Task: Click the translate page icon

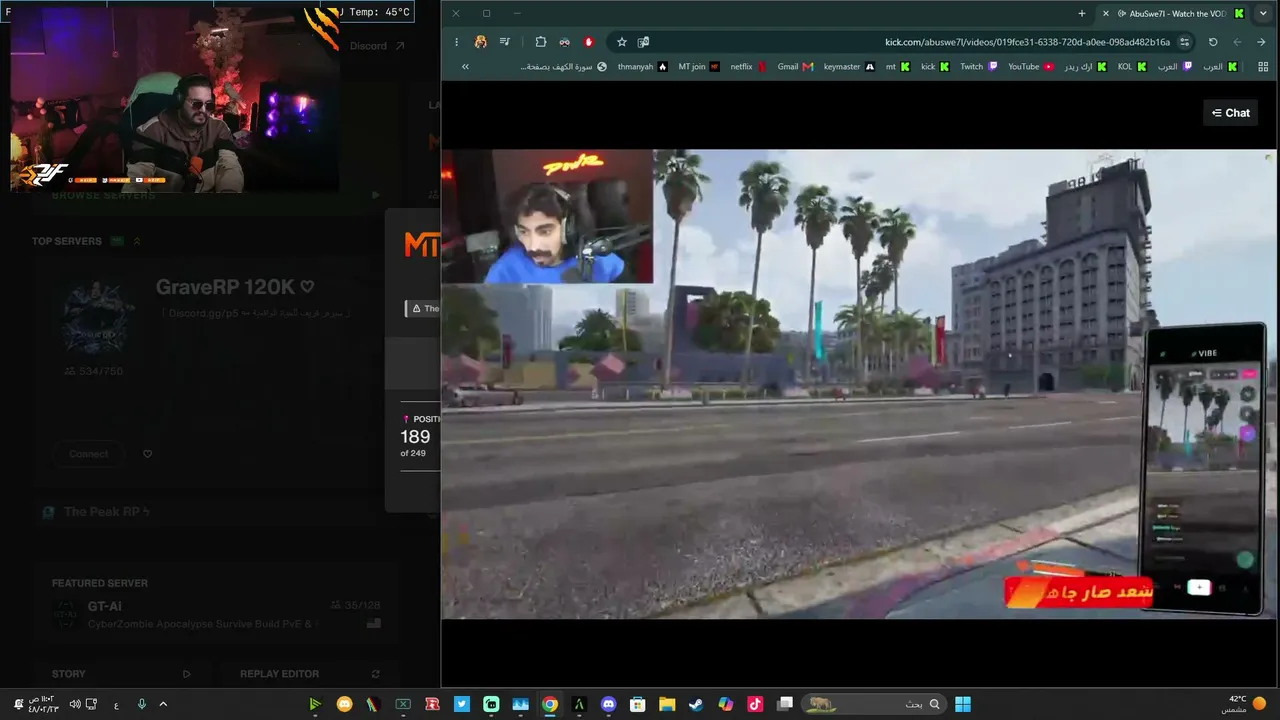Action: tap(643, 42)
